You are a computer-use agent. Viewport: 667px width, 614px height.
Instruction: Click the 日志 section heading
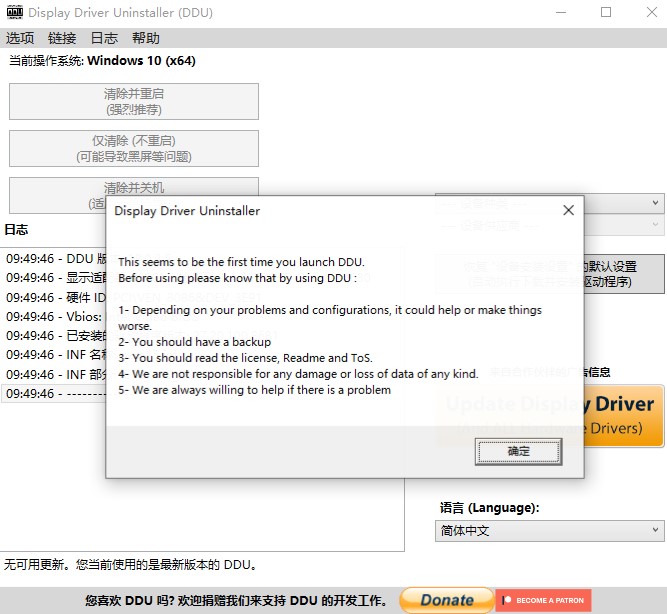coord(16,230)
